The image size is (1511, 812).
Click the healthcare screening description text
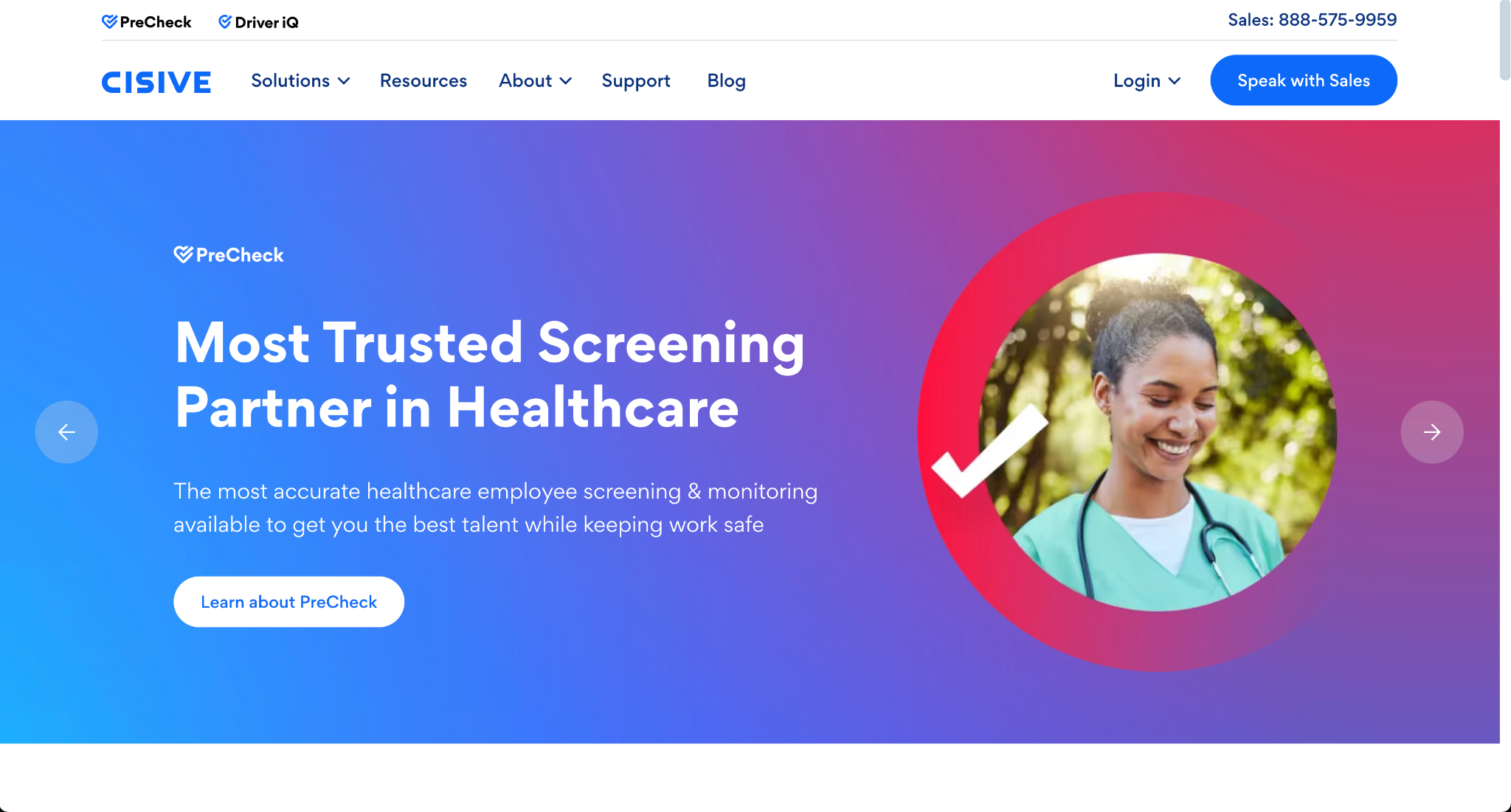(496, 508)
